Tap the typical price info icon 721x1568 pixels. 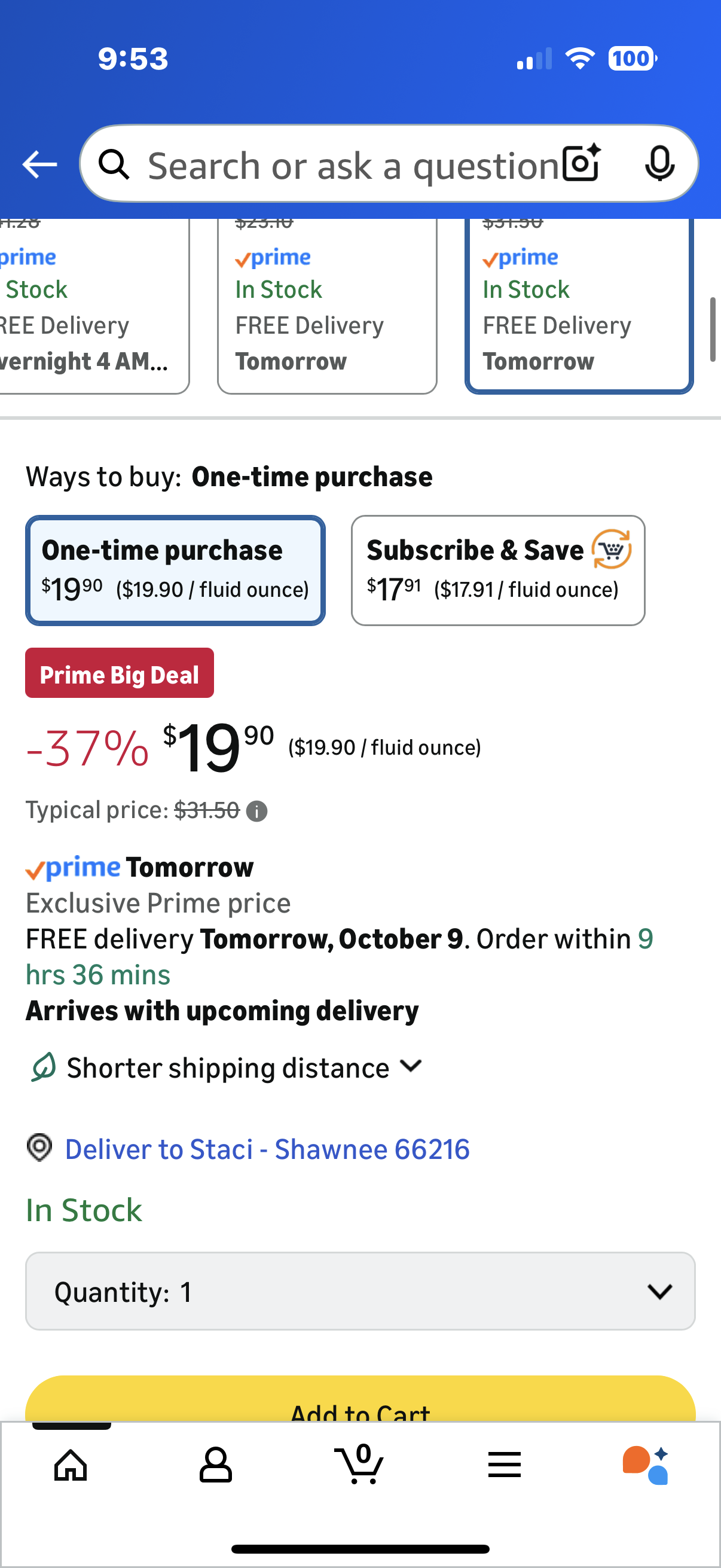[256, 812]
